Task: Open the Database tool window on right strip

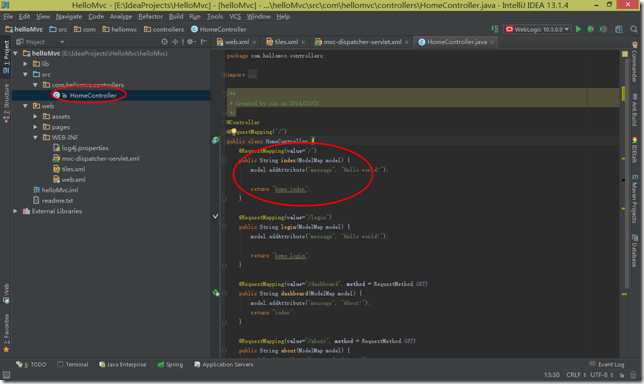Action: pyautogui.click(x=635, y=251)
